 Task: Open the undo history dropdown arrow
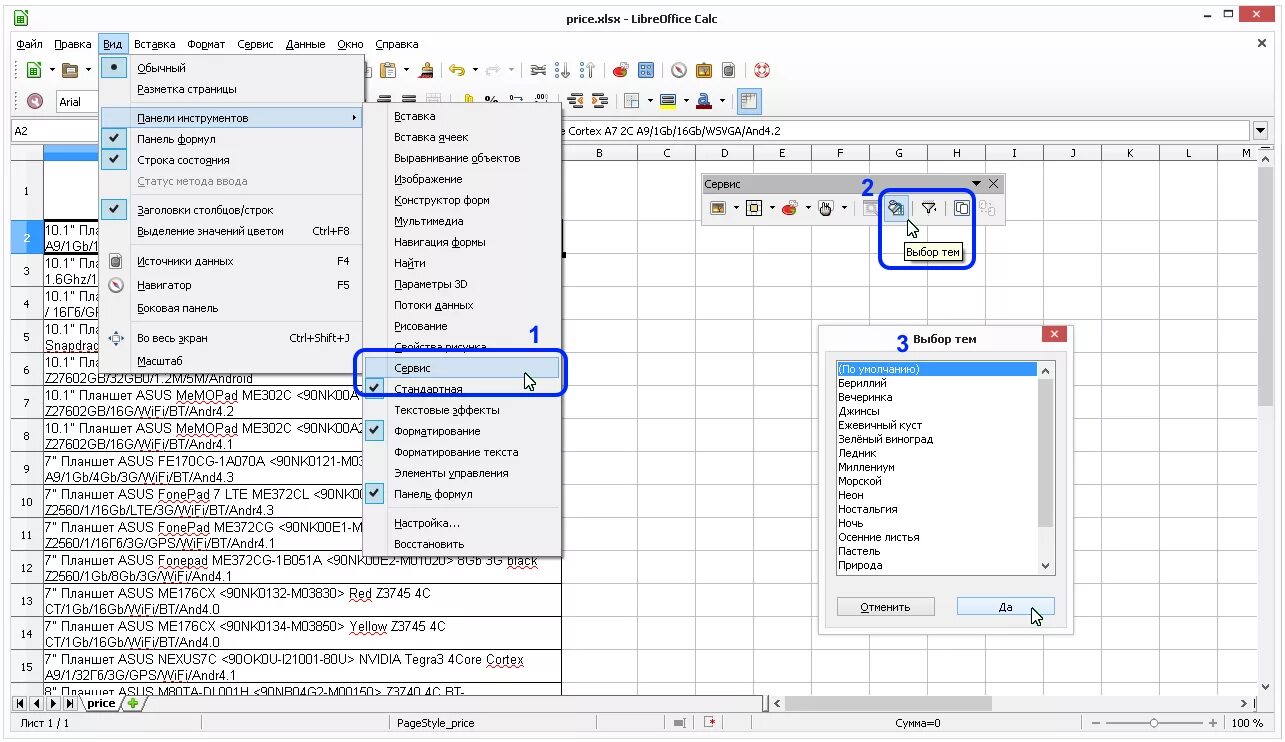pyautogui.click(x=475, y=70)
